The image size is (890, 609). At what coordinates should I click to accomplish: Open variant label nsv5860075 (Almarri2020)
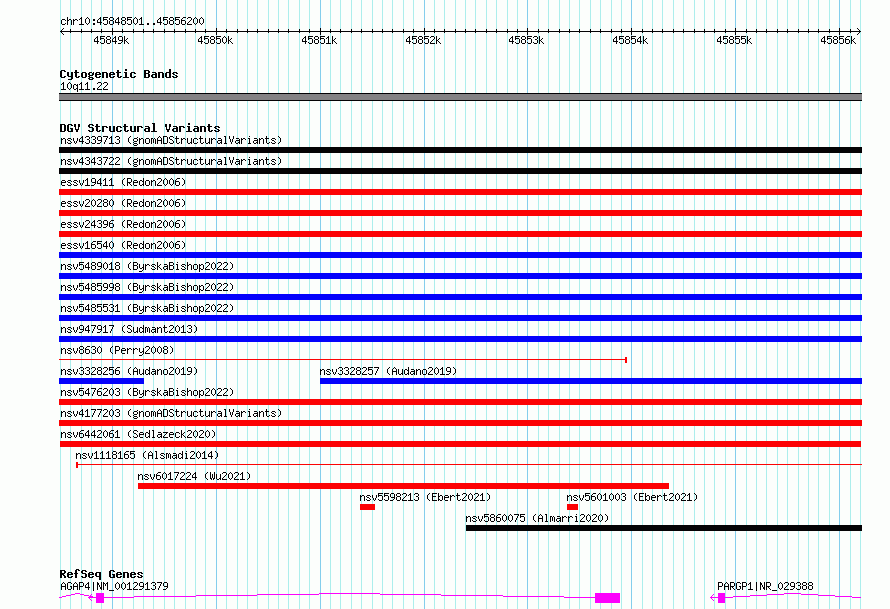537,518
